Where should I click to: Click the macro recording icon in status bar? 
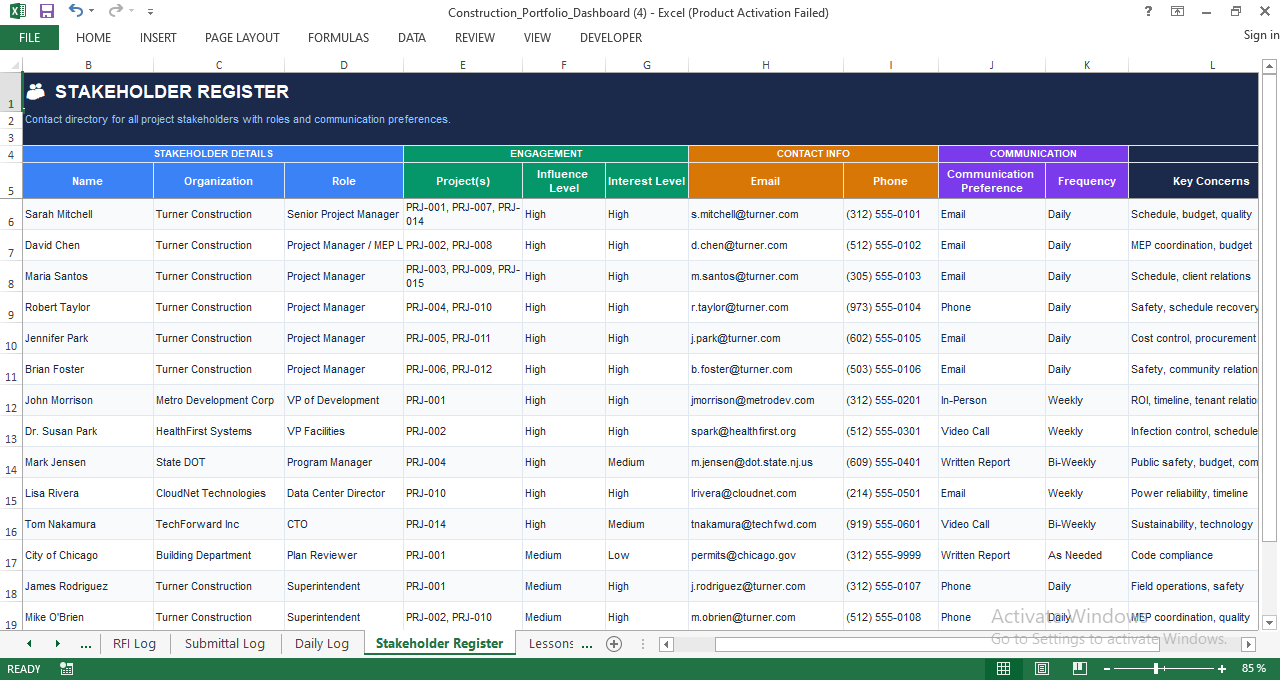[67, 669]
